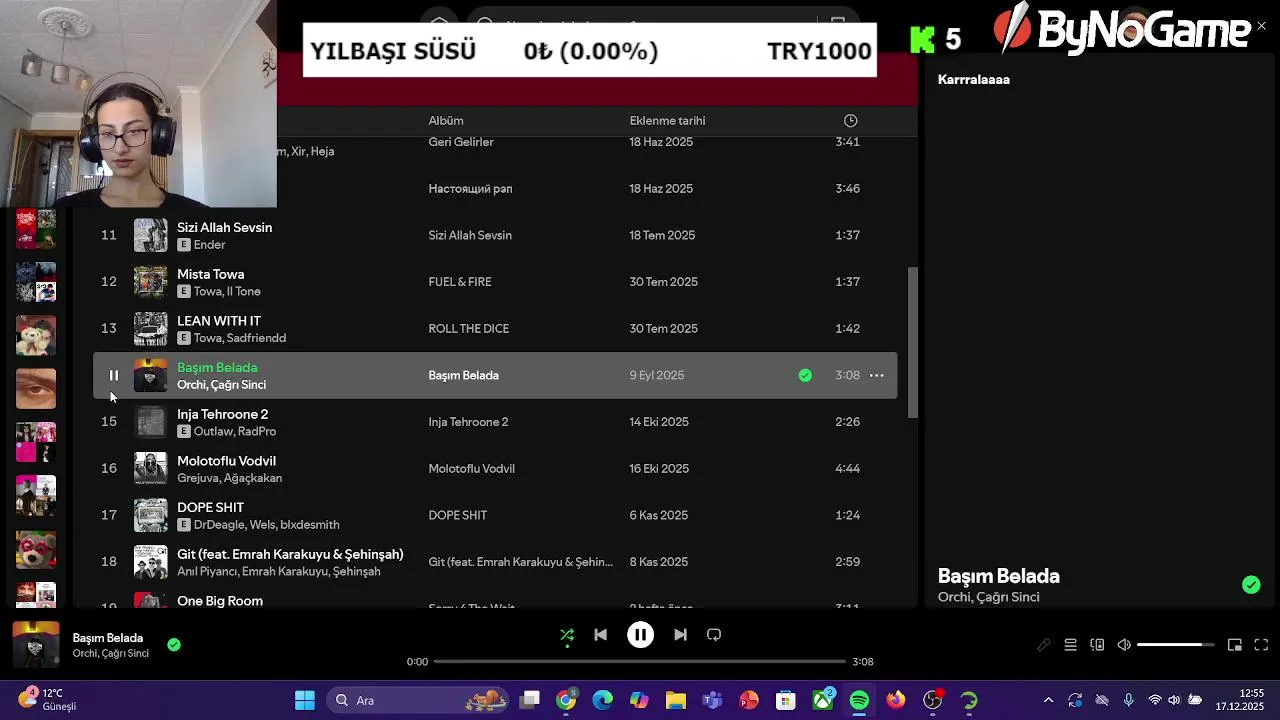This screenshot has width=1280, height=720.
Task: Open artist link Towa, Sadfriendd
Action: click(240, 338)
